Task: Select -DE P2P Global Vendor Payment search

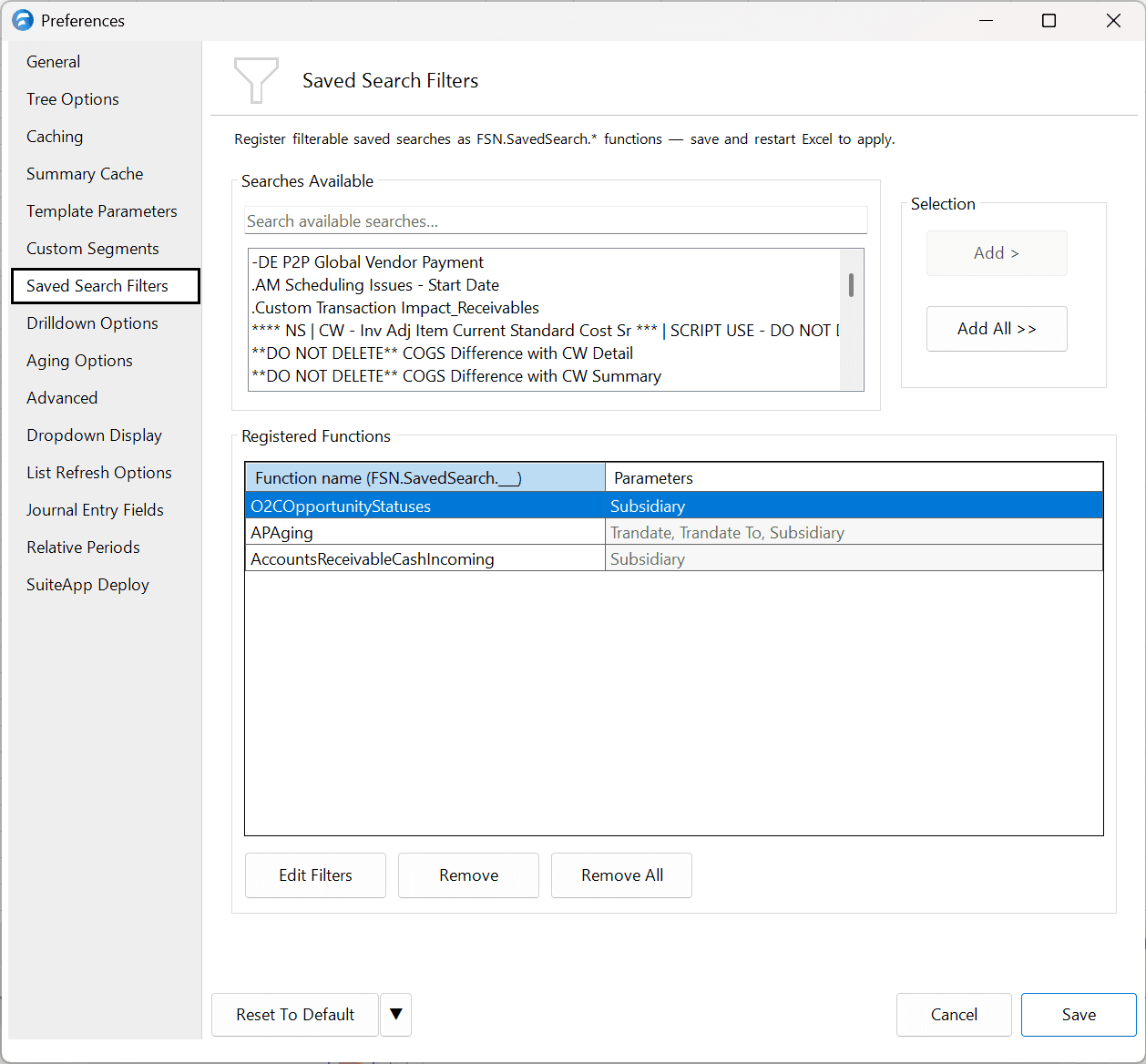Action: pos(545,262)
